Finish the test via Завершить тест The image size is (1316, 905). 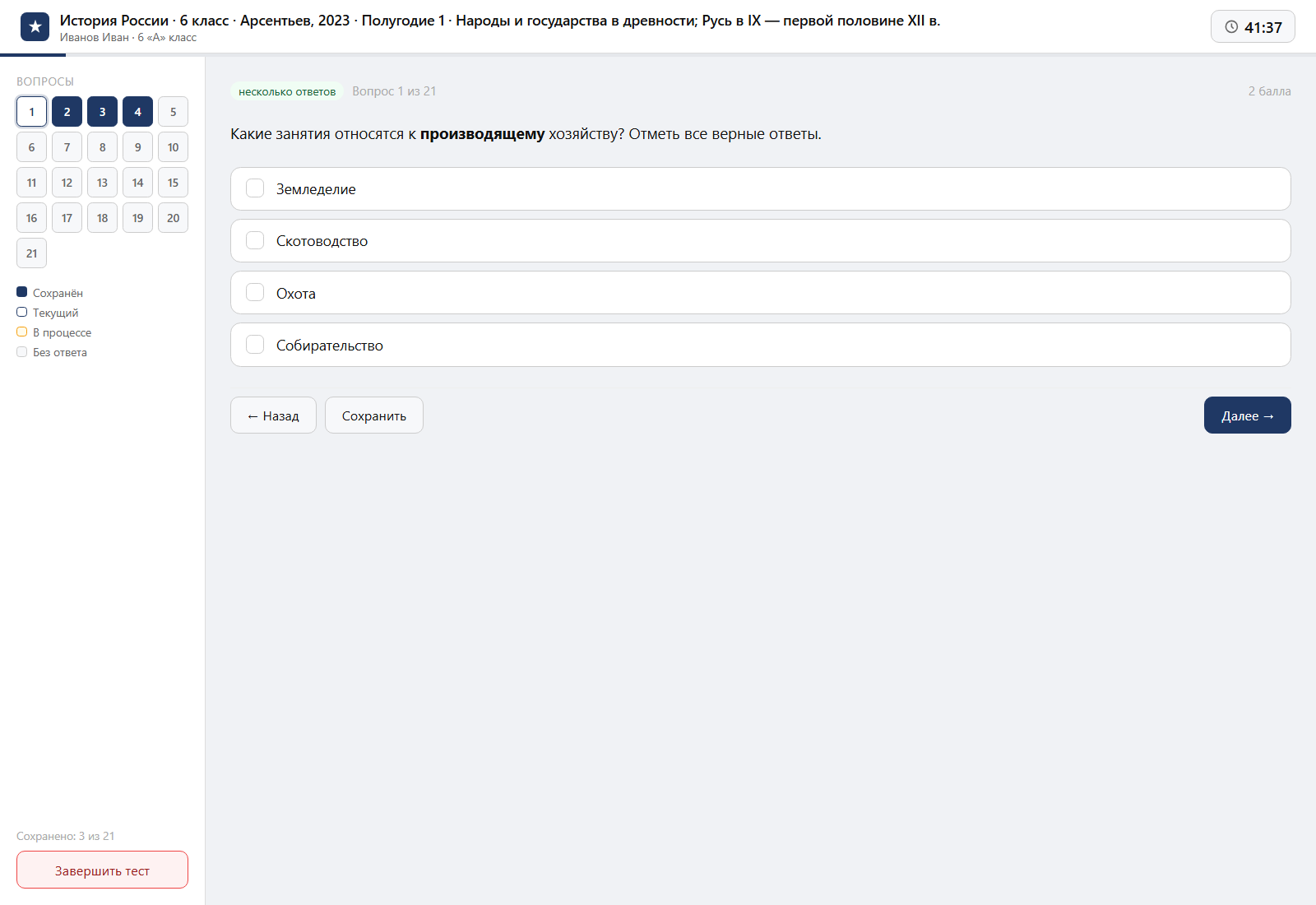pos(102,870)
